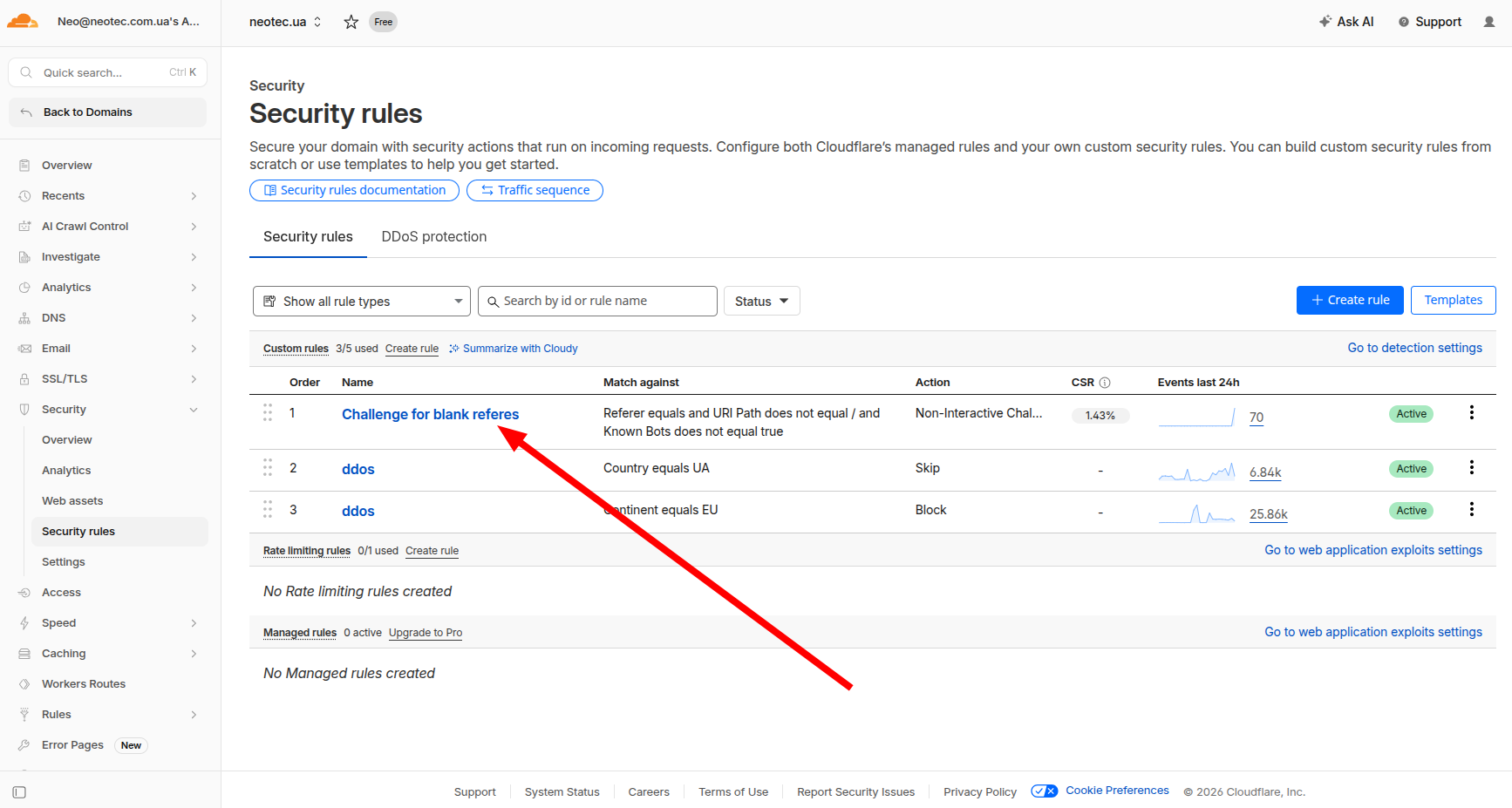1512x808 pixels.
Task: Collapse the Security sidebar section
Action: 194,410
